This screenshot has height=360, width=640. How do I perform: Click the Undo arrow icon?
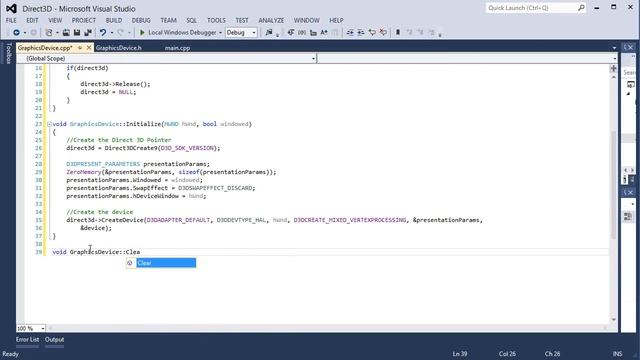point(103,33)
